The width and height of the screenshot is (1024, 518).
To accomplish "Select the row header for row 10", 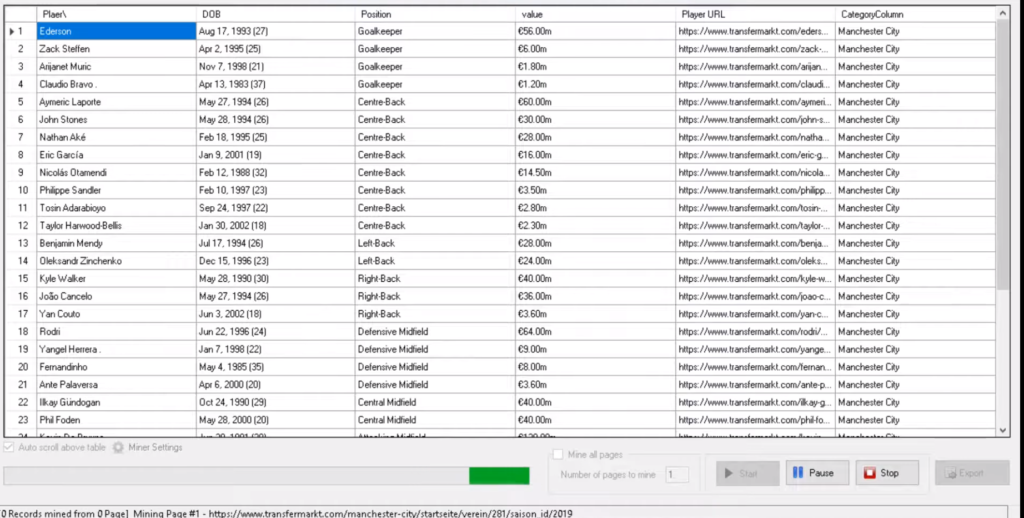I will [x=19, y=190].
